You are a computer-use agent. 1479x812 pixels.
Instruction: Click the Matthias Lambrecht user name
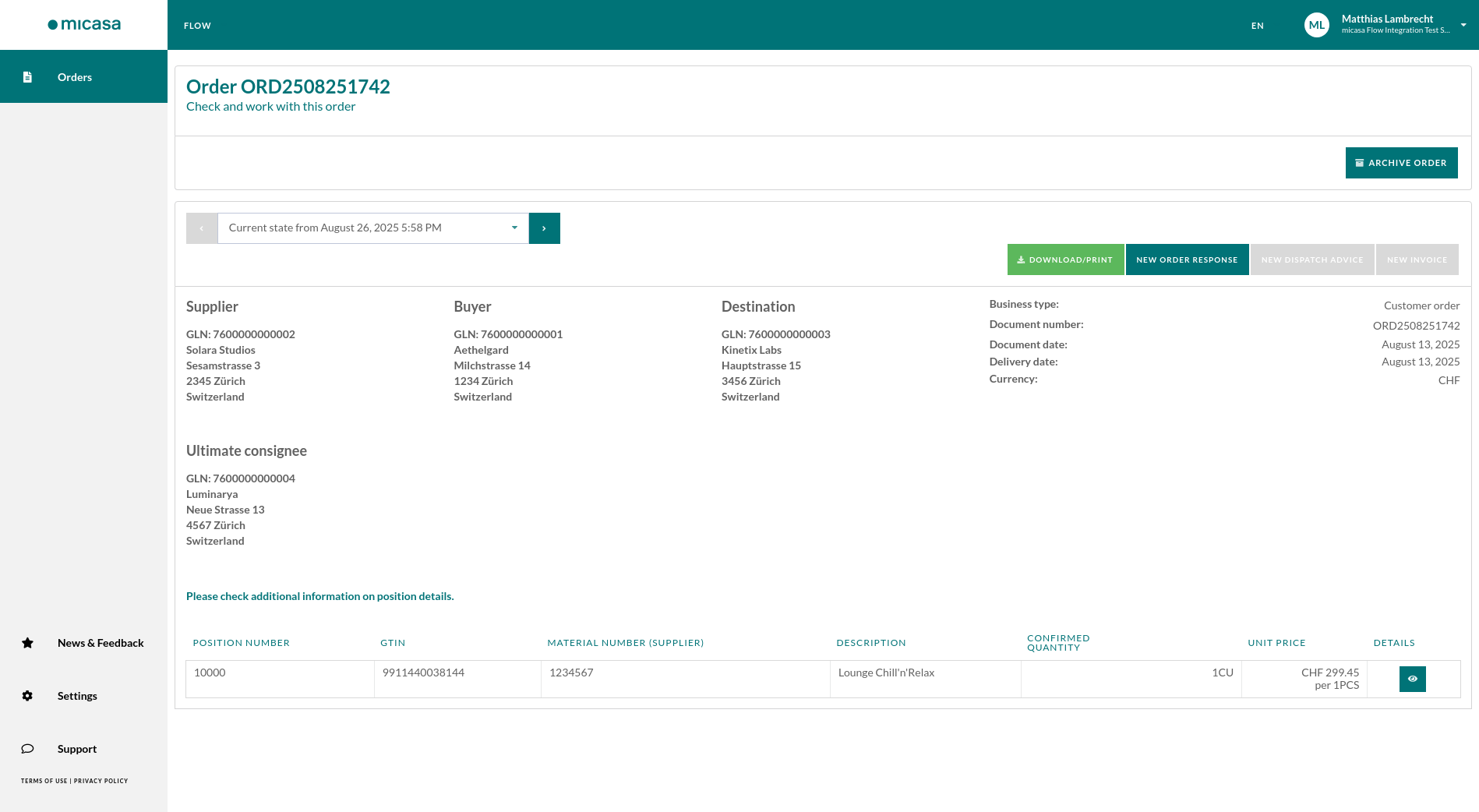[x=1387, y=19]
